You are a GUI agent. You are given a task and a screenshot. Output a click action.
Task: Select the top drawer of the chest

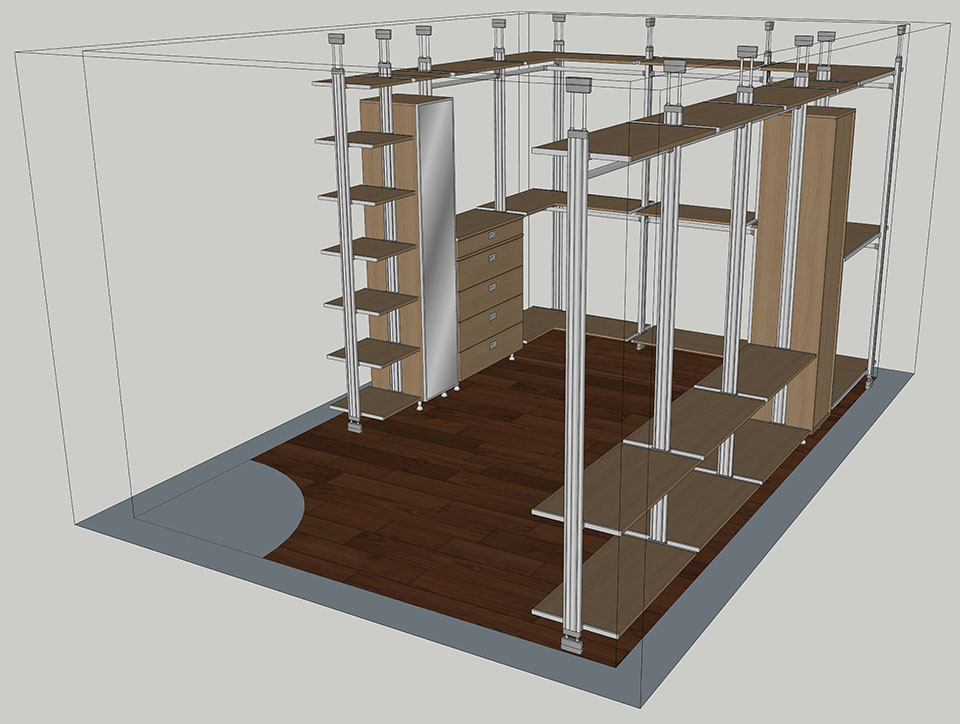tap(490, 235)
